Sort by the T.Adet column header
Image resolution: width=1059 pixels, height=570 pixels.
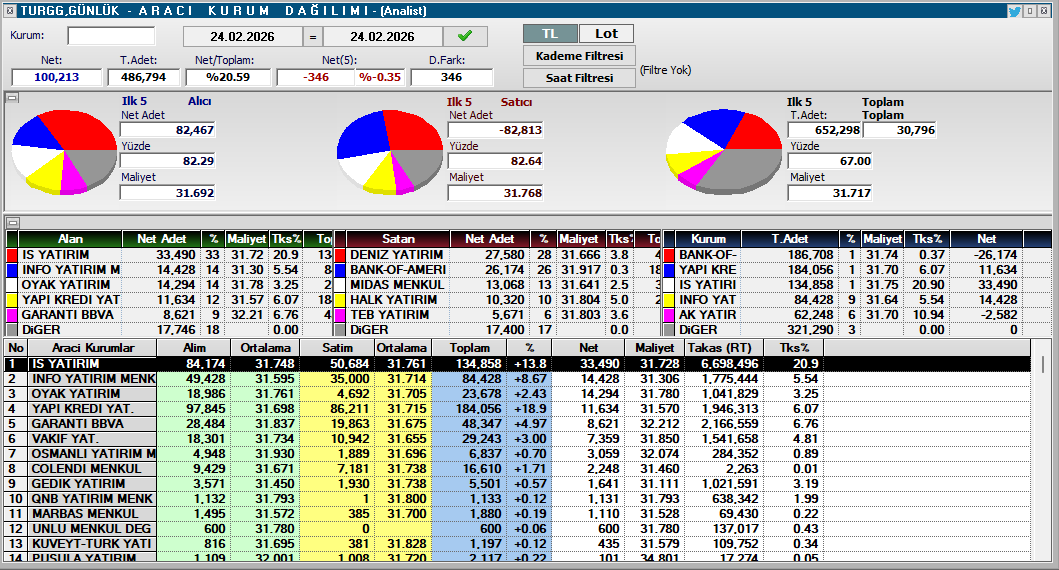point(790,239)
